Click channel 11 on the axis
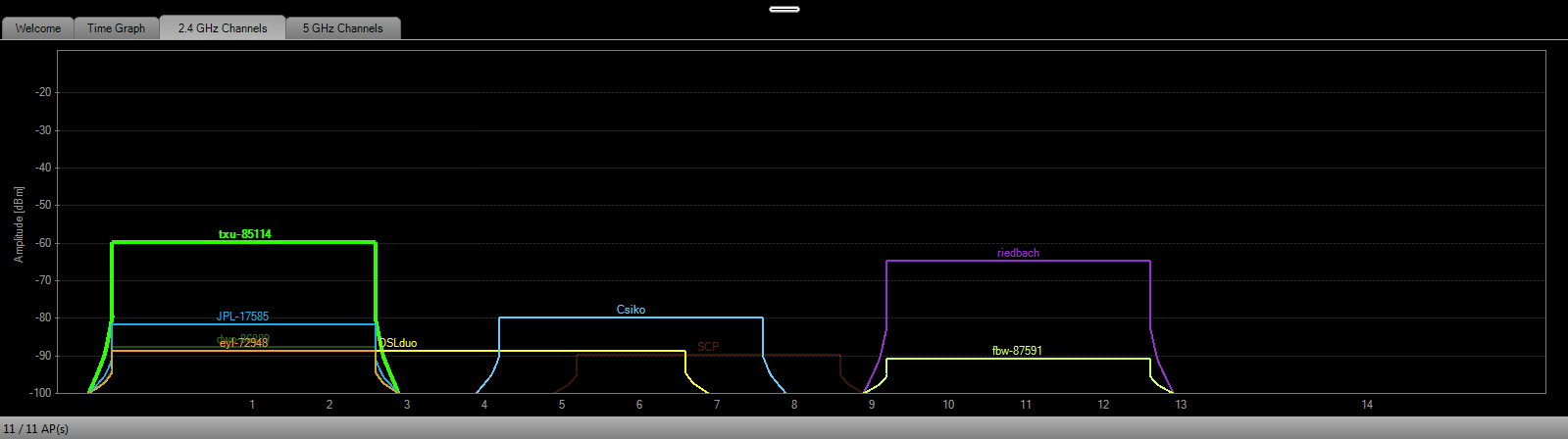 click(x=1026, y=405)
